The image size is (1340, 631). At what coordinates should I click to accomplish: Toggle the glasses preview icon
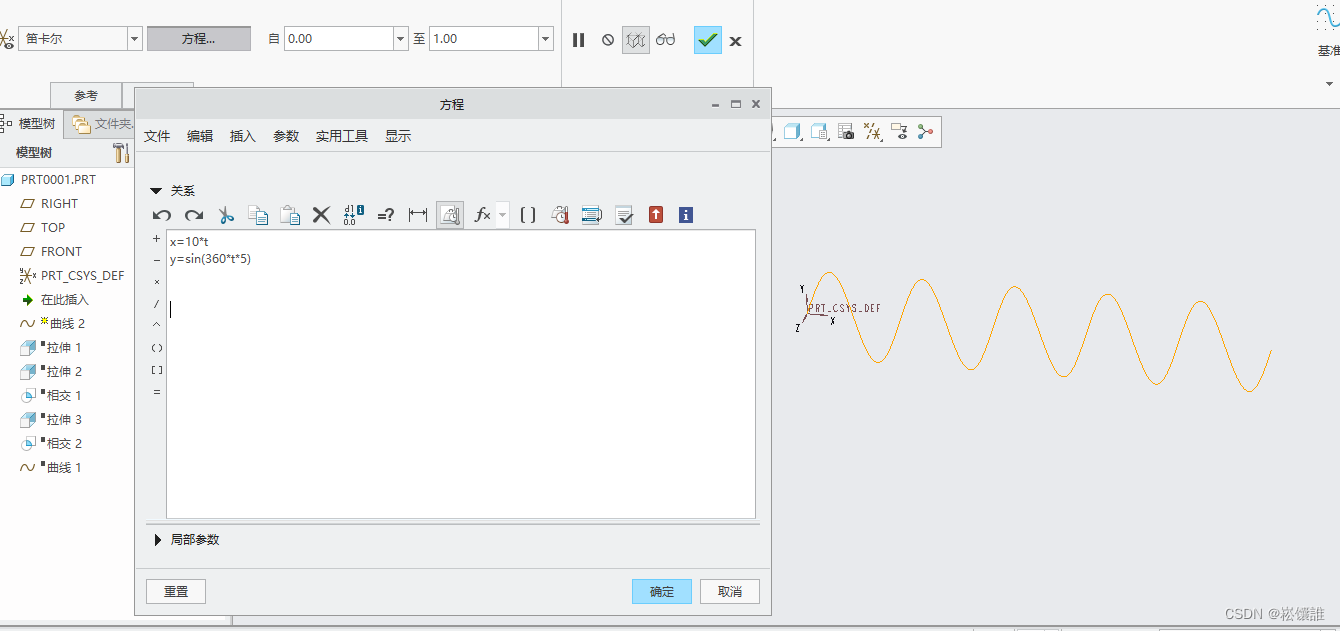tap(666, 40)
